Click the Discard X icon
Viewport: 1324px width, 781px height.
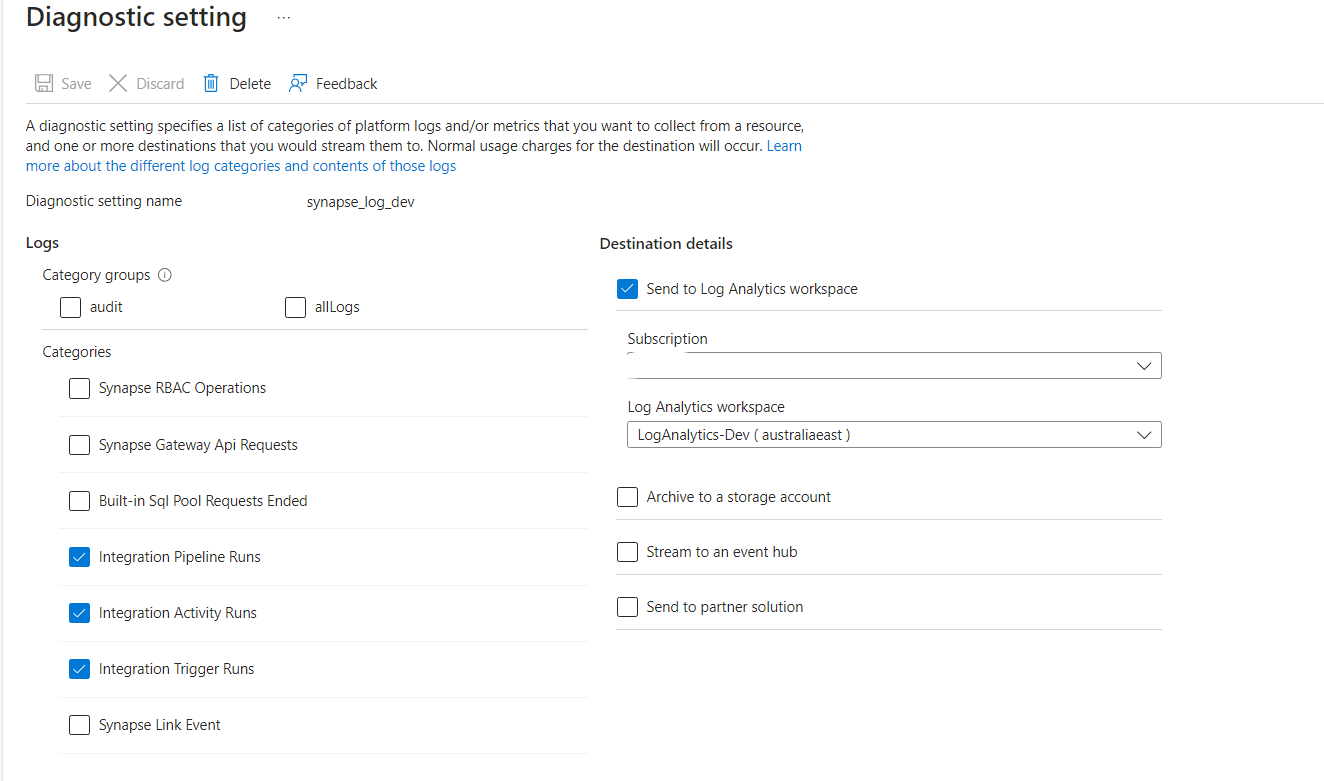(x=118, y=83)
